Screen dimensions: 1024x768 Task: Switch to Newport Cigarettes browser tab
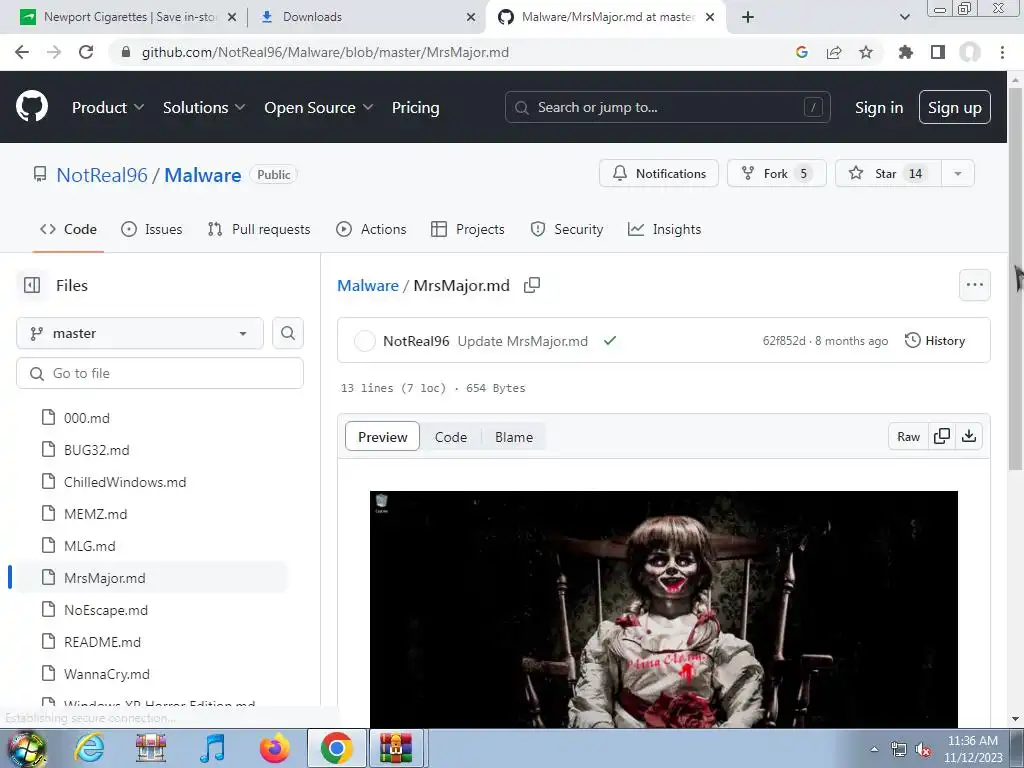click(x=128, y=17)
